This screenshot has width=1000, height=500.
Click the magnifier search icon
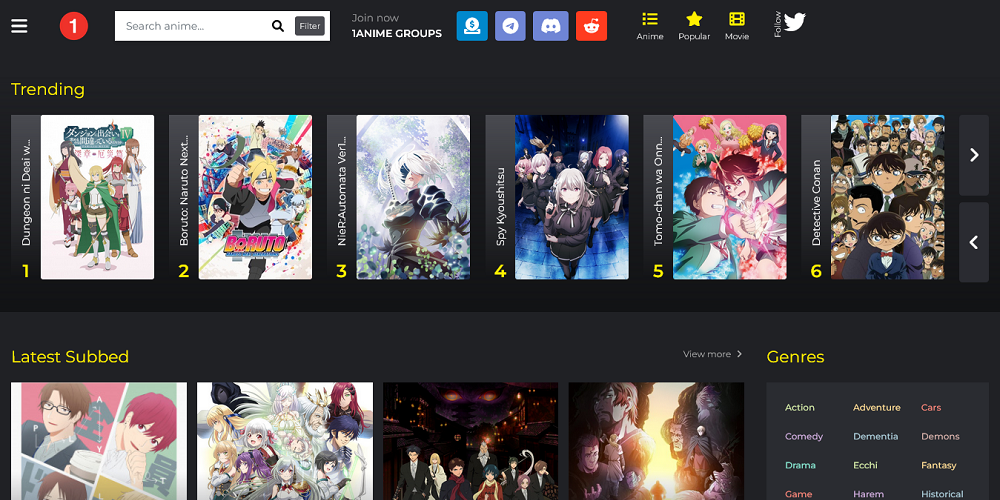coord(277,26)
